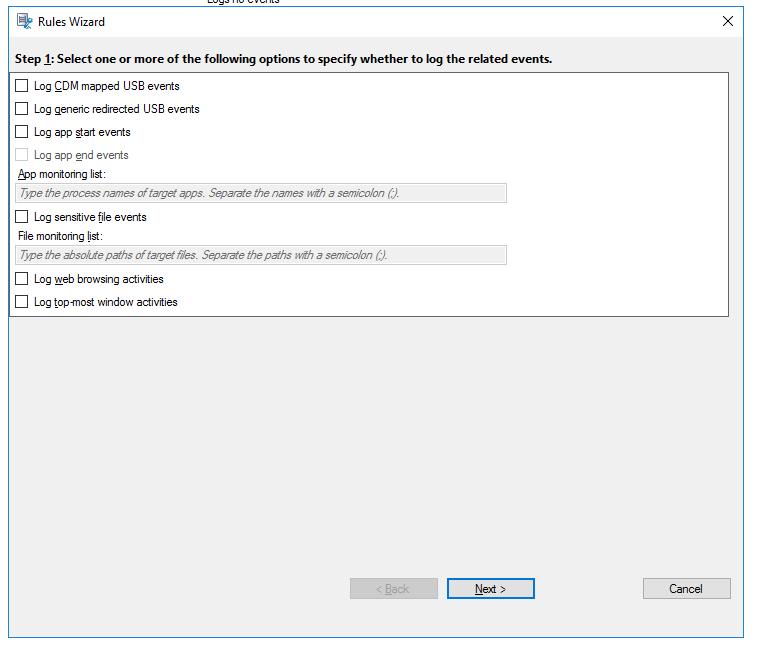Focus the app process names input field
Screen dimensions: 784x648
(x=262, y=193)
